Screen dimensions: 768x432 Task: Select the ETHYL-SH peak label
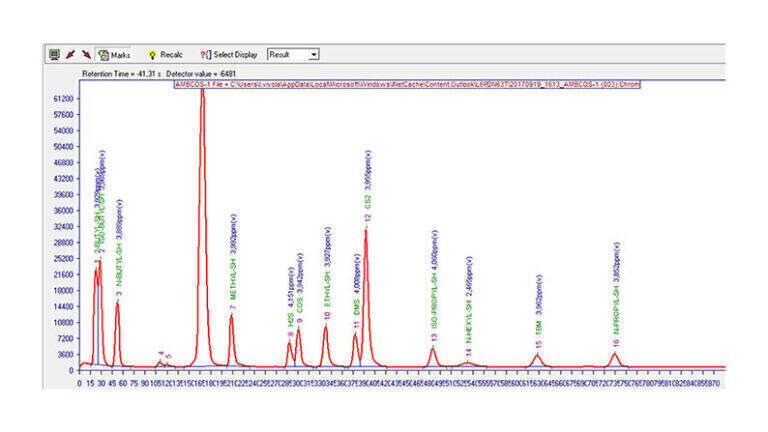(x=327, y=289)
